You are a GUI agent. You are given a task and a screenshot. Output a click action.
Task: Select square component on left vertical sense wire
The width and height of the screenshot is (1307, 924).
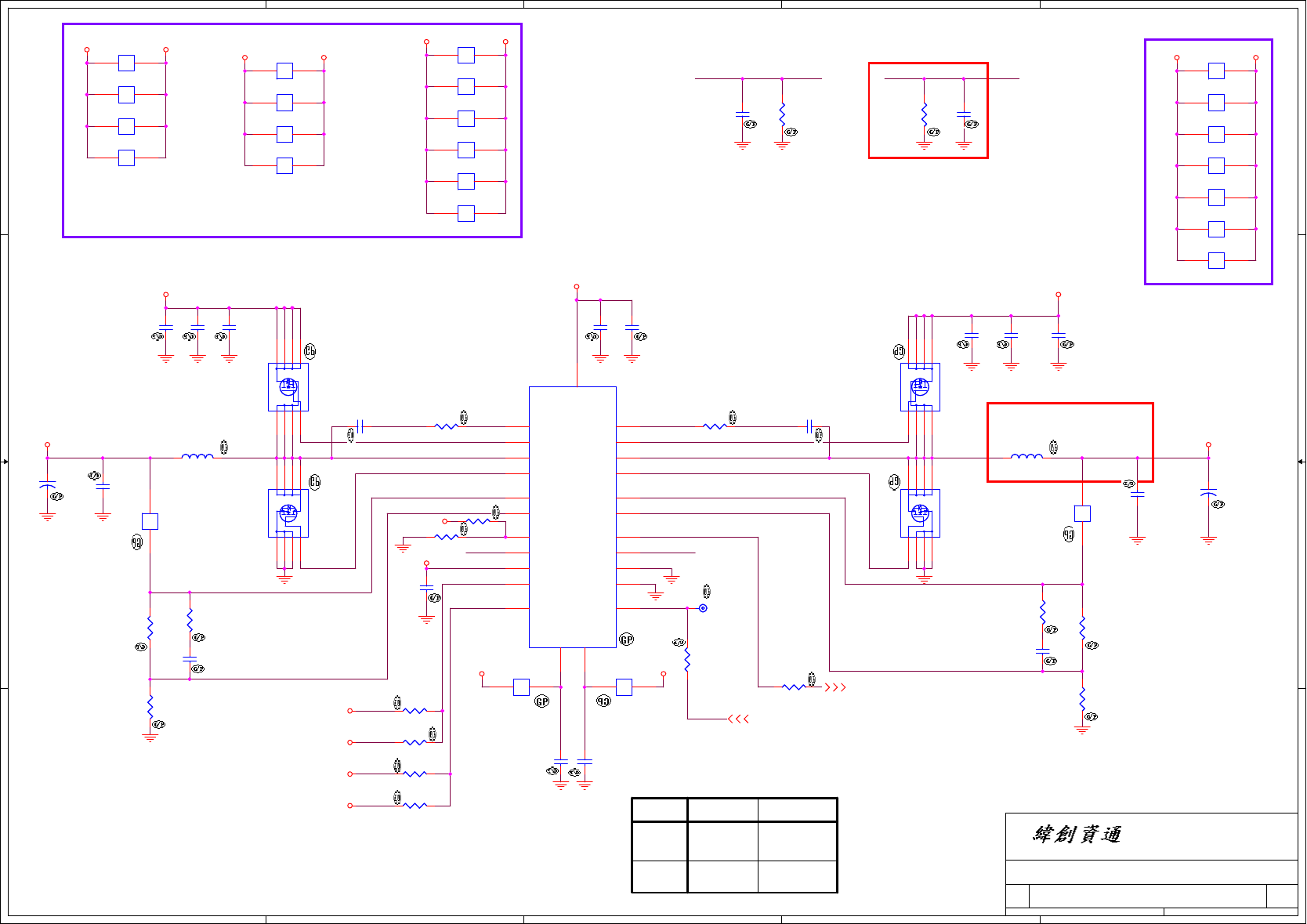click(150, 521)
